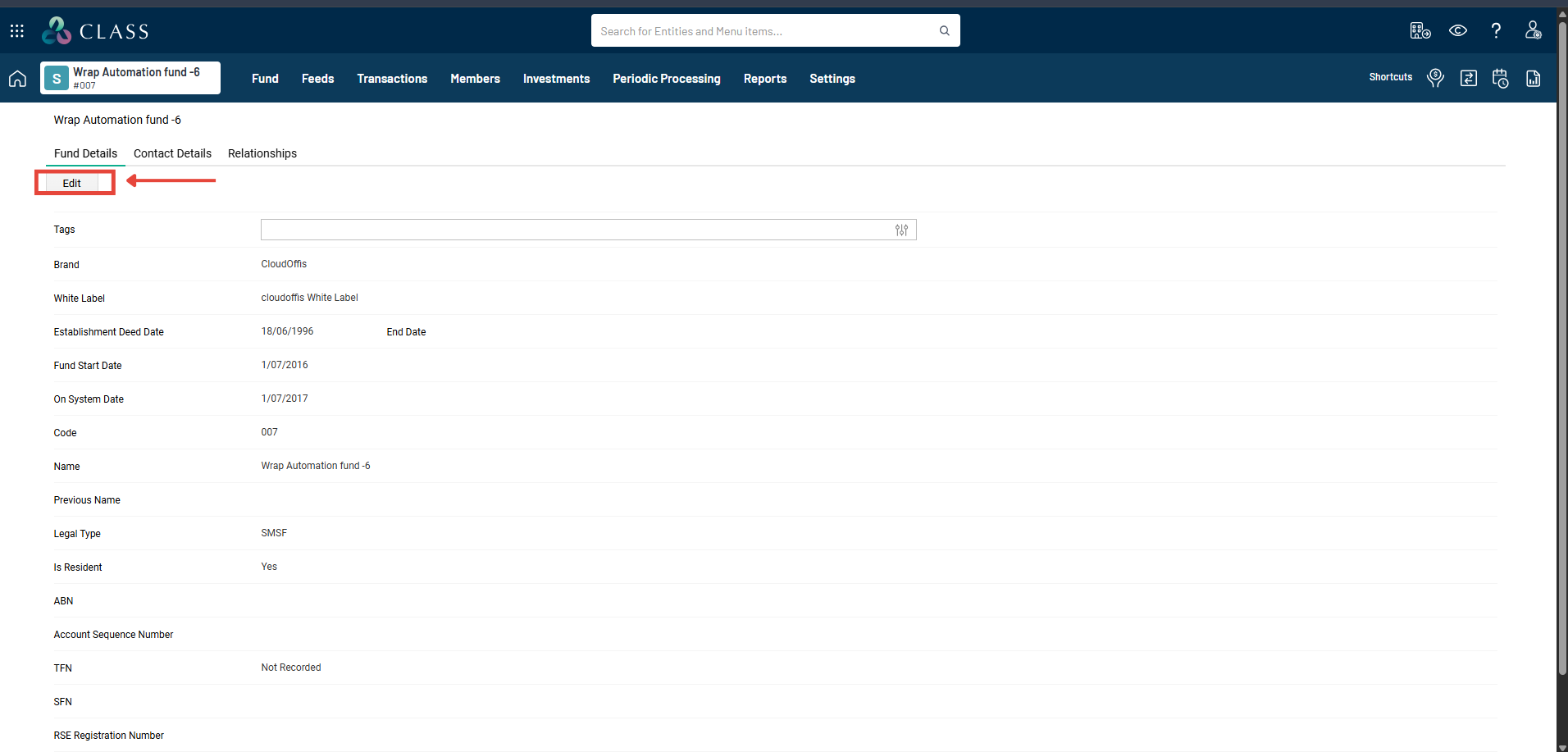Click the hands-holding-dollar shortcut icon
Viewport: 1568px width, 752px height.
click(1435, 78)
